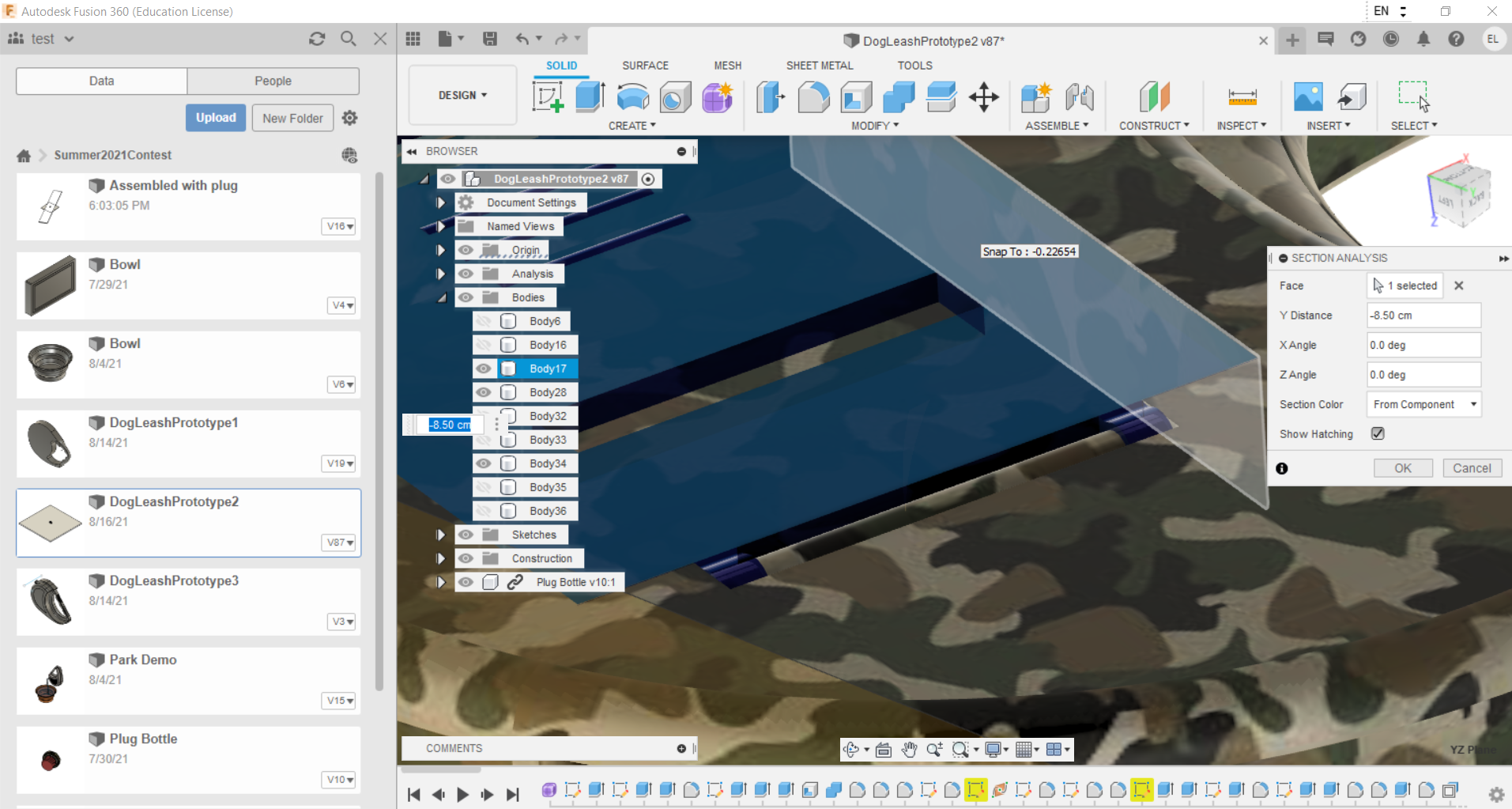Uncheck Show Hatching in Section Analysis

(1378, 433)
